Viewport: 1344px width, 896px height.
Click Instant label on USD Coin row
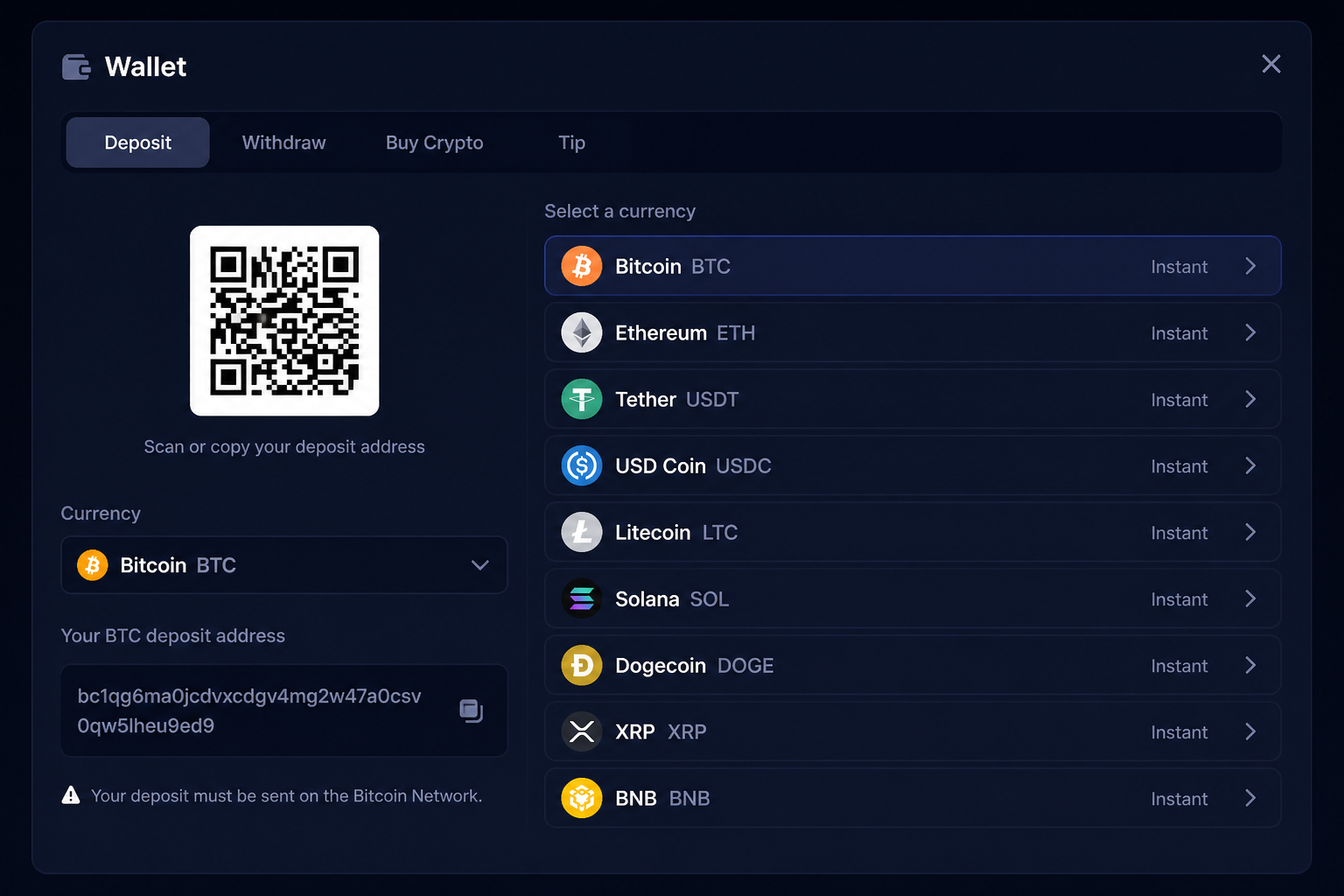pyautogui.click(x=1179, y=466)
